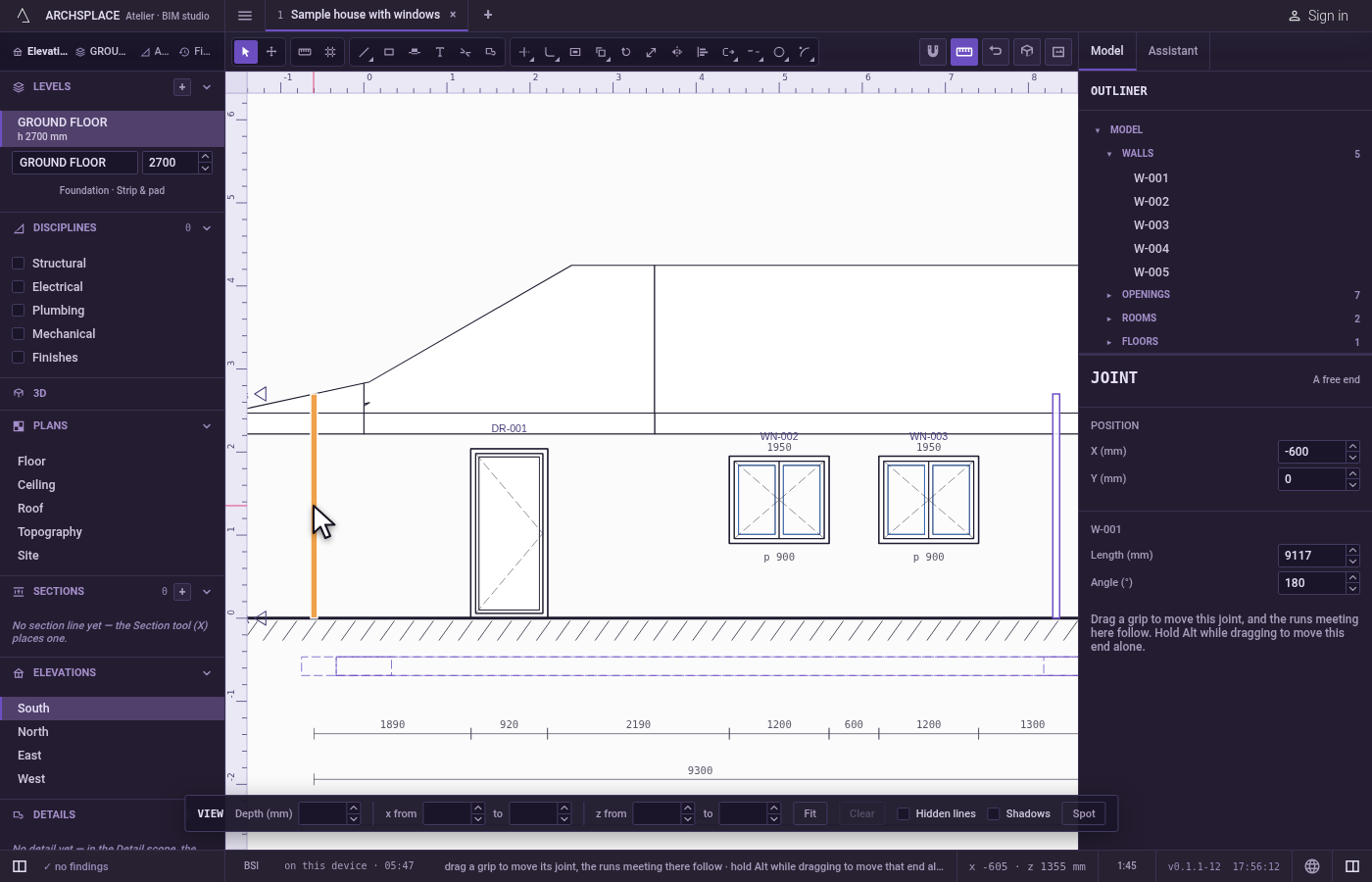The height and width of the screenshot is (882, 1372).
Task: Click the Undo arrow button
Action: [996, 52]
